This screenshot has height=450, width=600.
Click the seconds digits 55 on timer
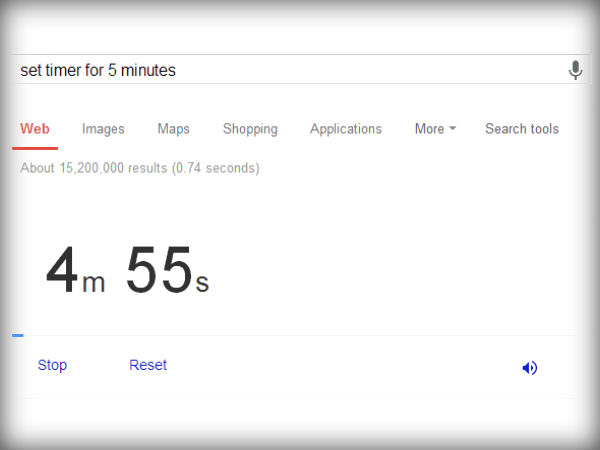(x=158, y=271)
